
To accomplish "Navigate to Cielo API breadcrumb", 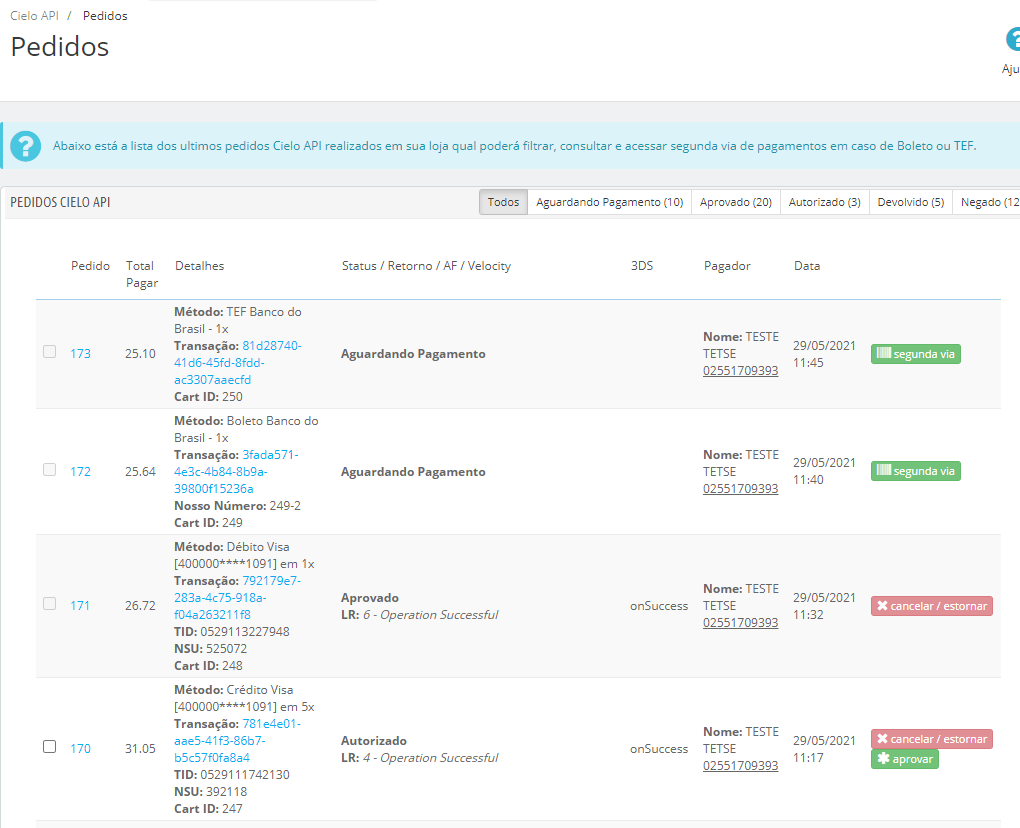I will coord(34,16).
